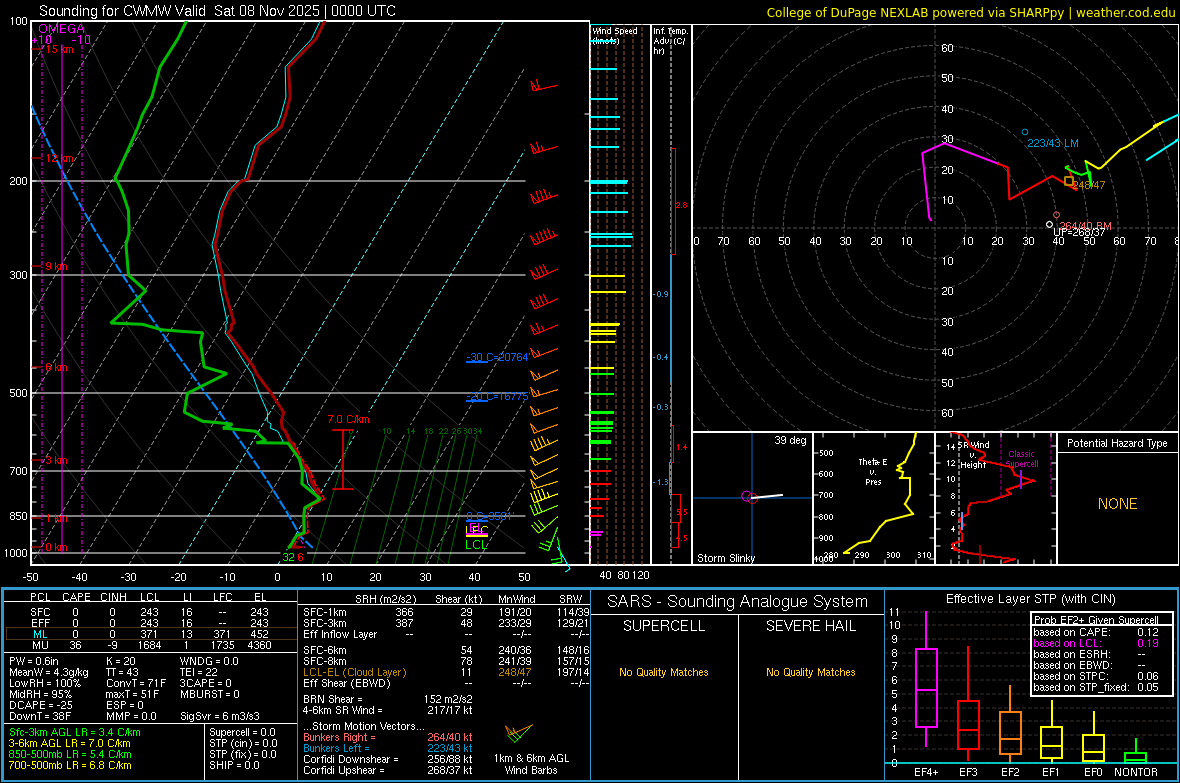Click the 264/40 RM hodograph label
Image resolution: width=1180 pixels, height=783 pixels.
(1085, 226)
